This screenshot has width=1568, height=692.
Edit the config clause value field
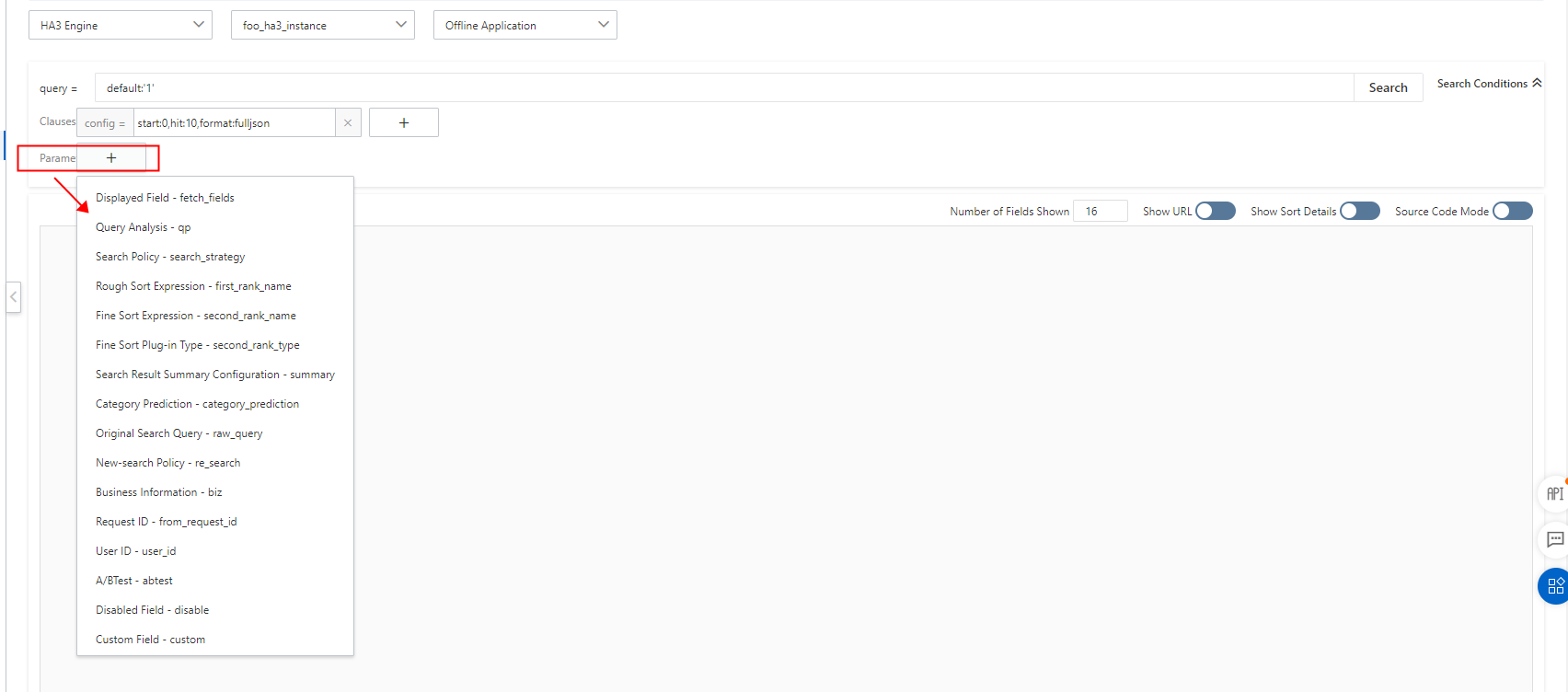point(235,123)
